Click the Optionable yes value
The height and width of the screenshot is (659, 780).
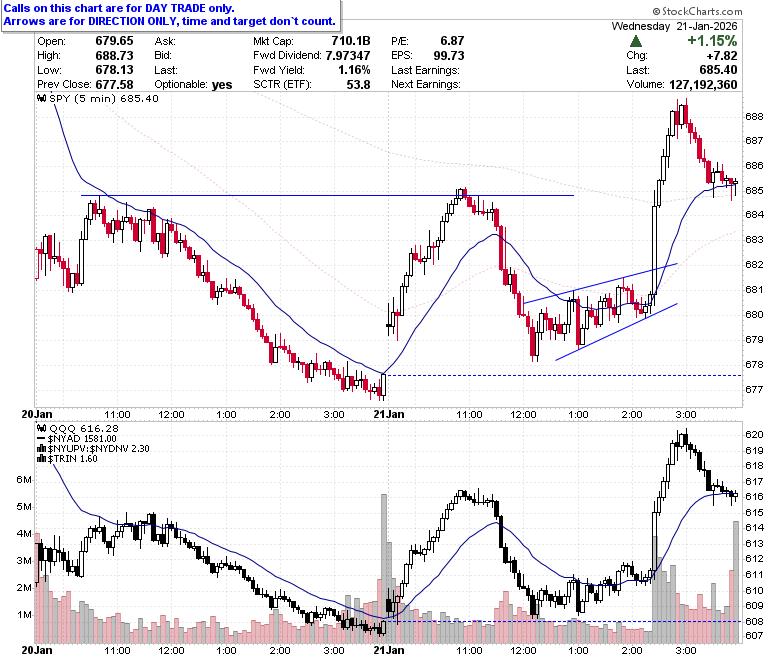pyautogui.click(x=222, y=85)
